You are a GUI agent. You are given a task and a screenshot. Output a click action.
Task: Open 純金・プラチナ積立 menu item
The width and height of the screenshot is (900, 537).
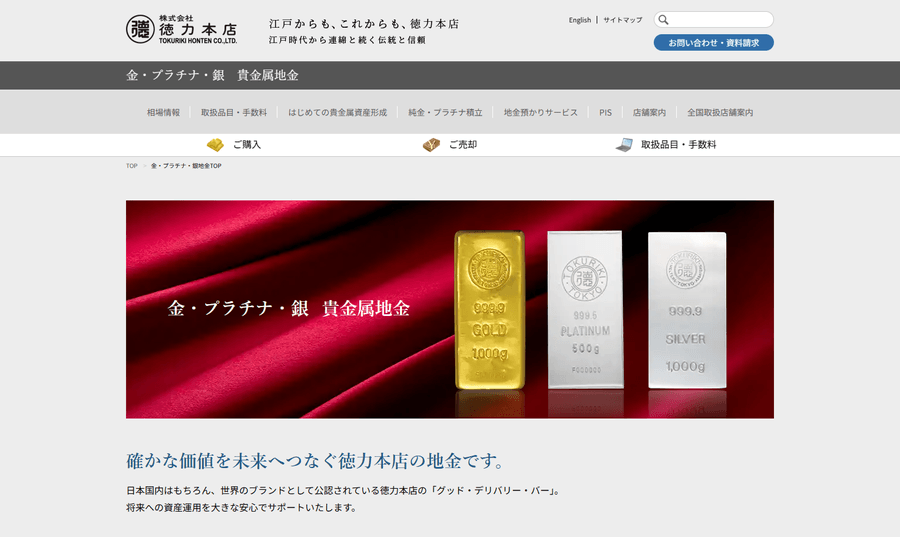pyautogui.click(x=445, y=112)
